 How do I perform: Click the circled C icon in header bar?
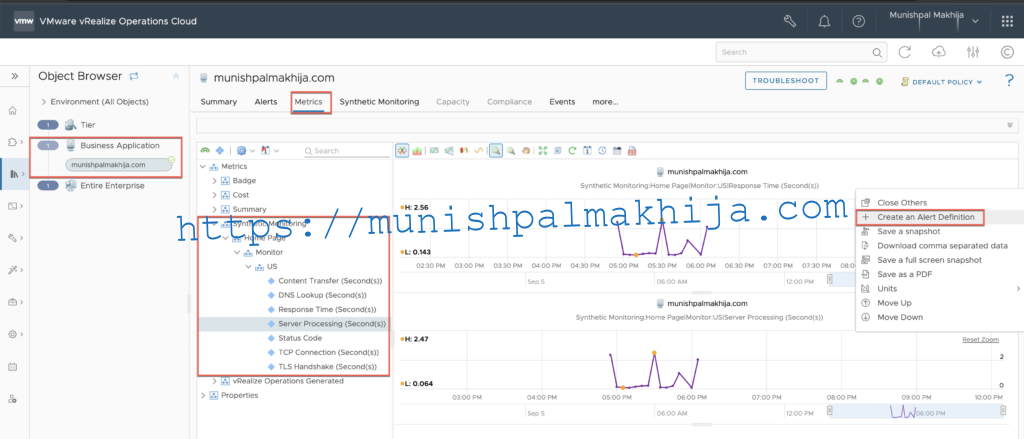point(1007,52)
